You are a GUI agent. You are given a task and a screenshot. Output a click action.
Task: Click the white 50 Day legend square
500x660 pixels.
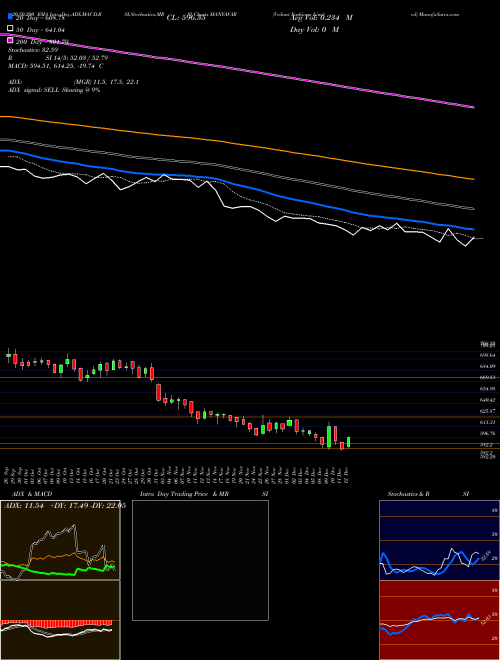coord(11,29)
